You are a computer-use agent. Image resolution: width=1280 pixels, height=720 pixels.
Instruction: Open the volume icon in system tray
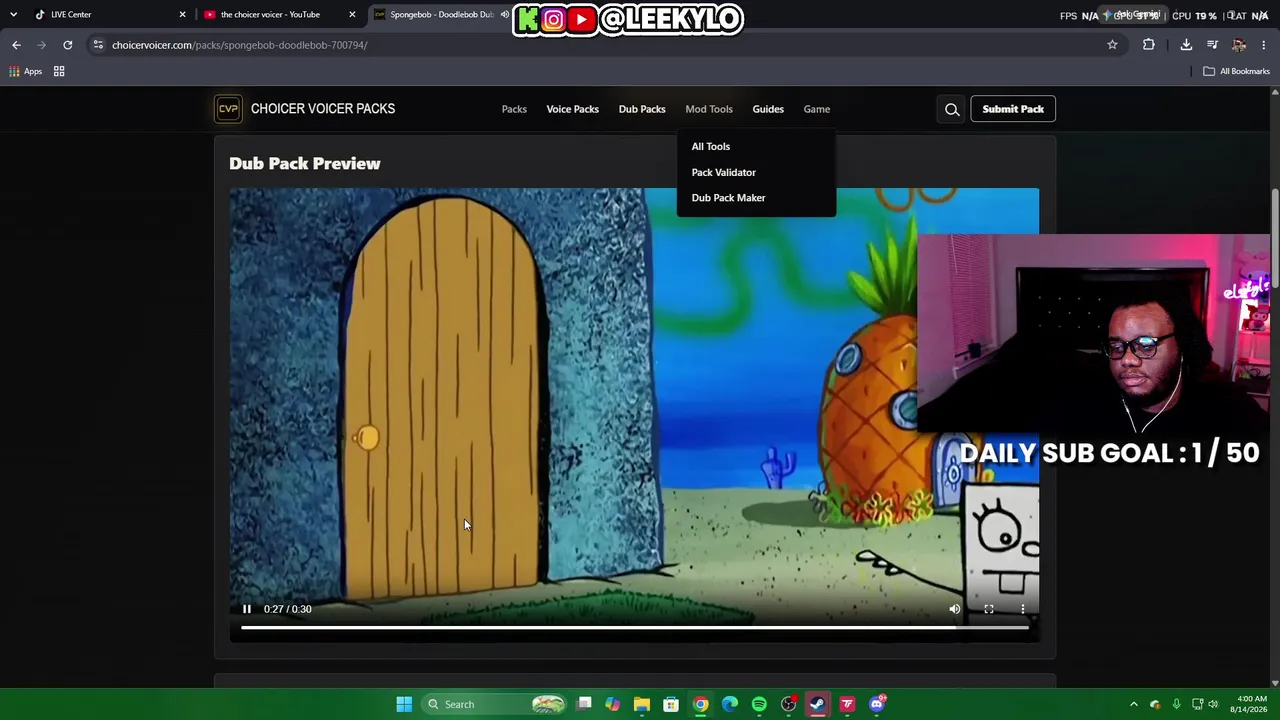(1214, 705)
